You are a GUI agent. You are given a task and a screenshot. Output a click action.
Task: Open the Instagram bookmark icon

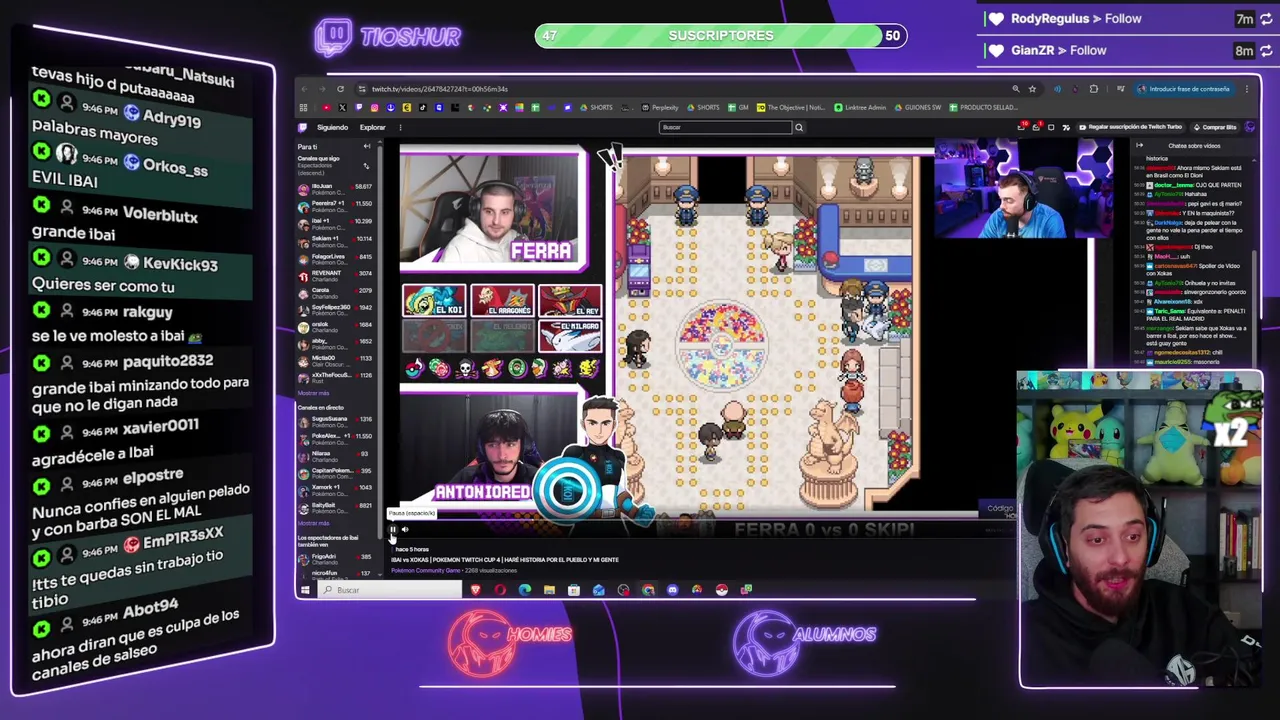374,107
